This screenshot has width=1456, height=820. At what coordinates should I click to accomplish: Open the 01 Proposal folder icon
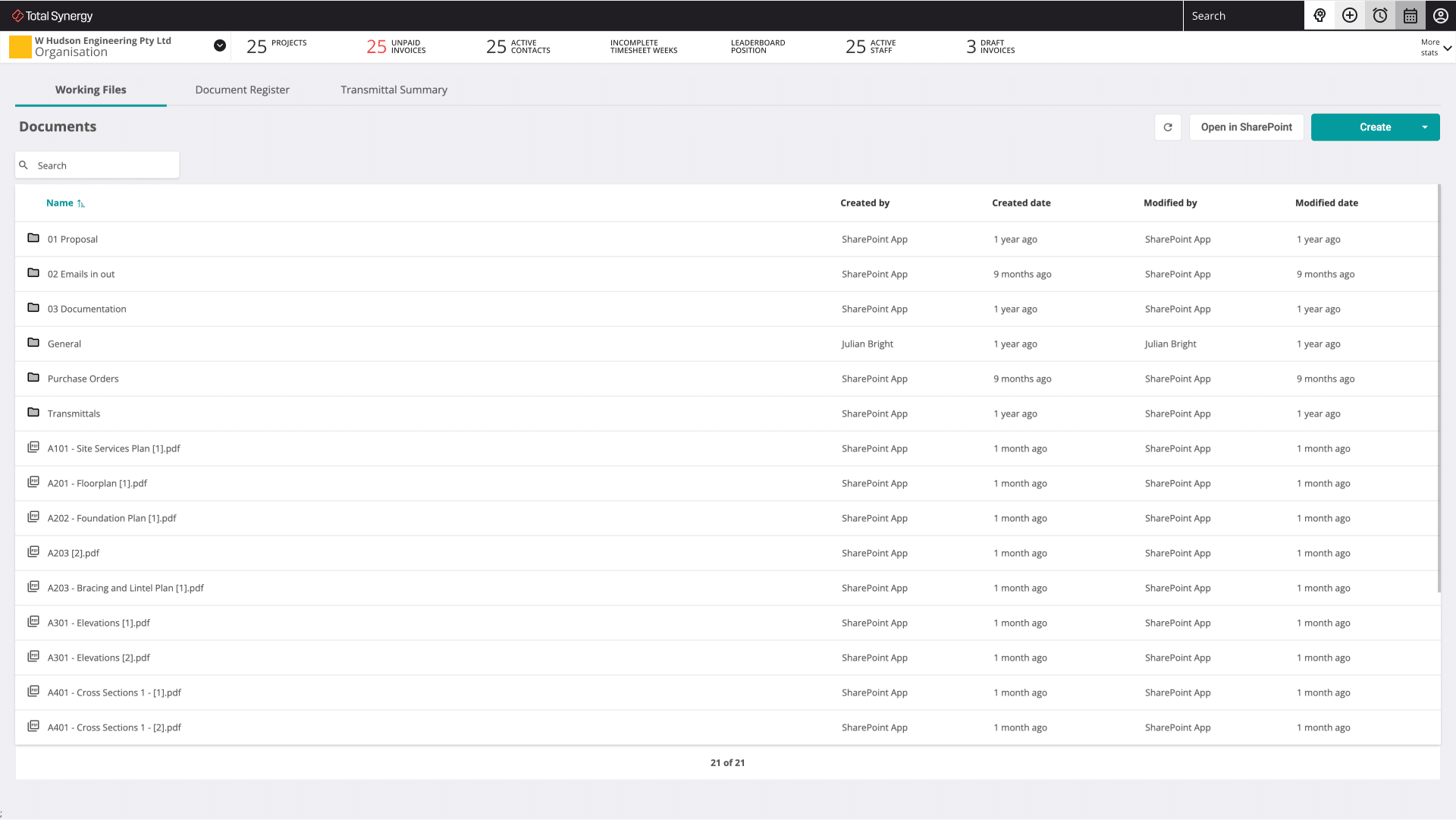coord(33,237)
